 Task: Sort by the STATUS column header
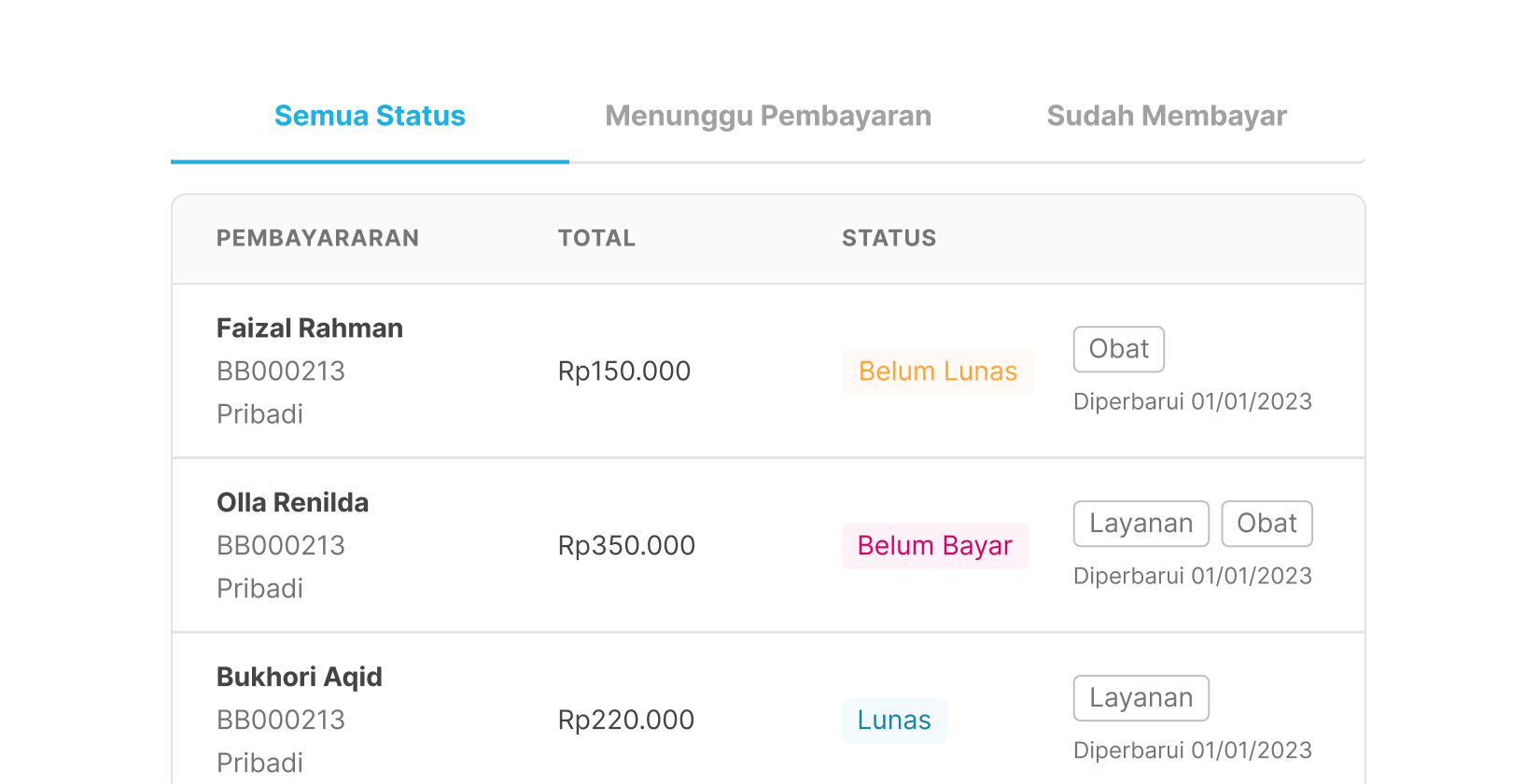click(x=889, y=238)
